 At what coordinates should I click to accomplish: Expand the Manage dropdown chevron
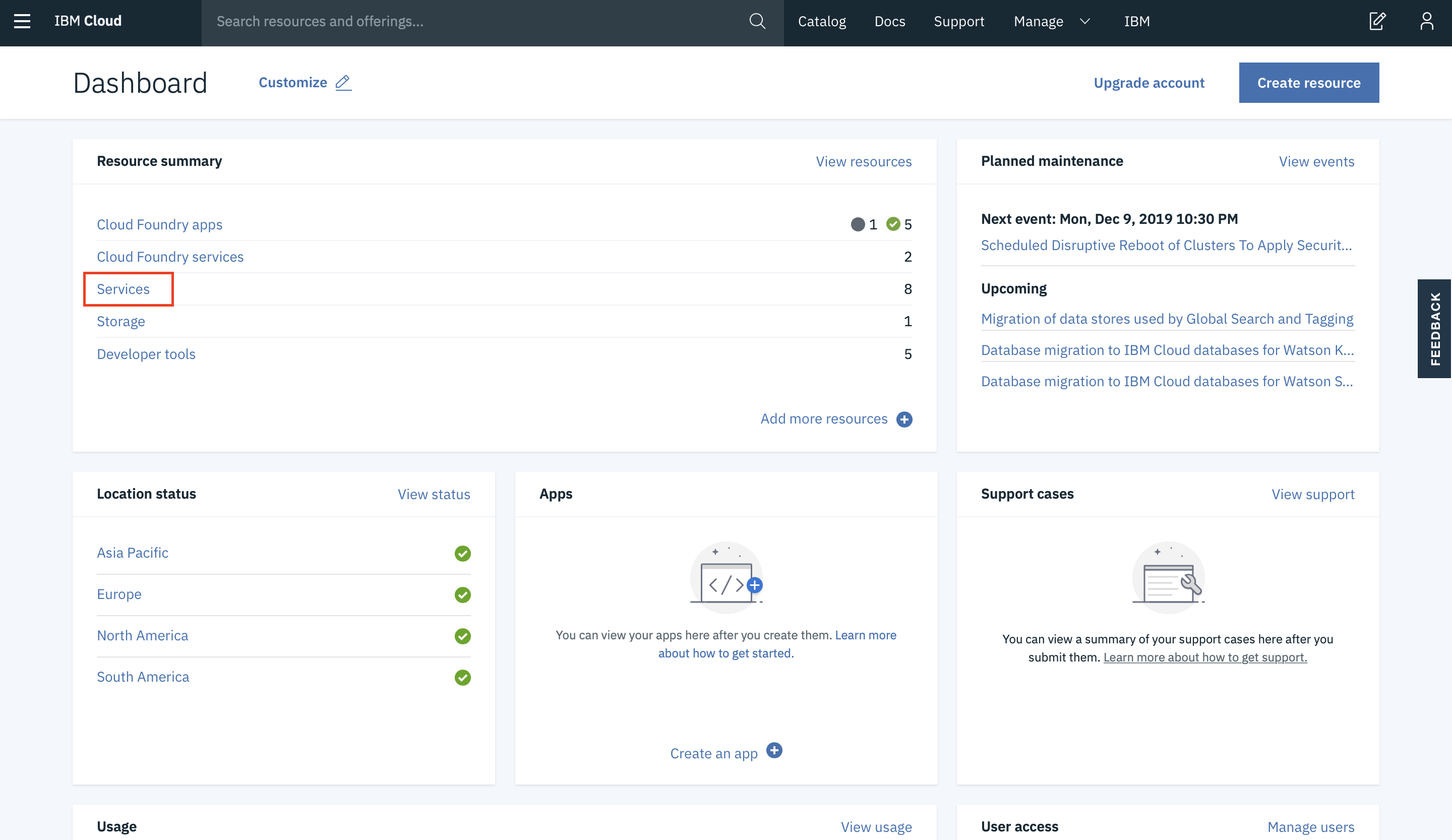click(1085, 21)
